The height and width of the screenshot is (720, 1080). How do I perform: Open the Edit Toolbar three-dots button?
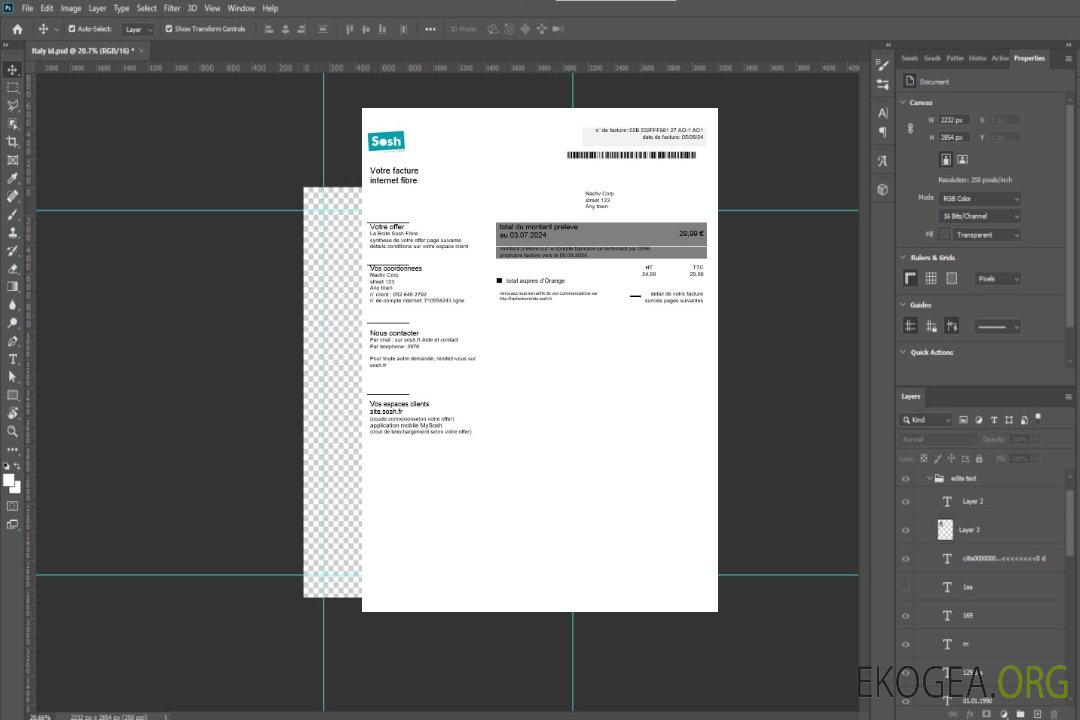coord(12,449)
